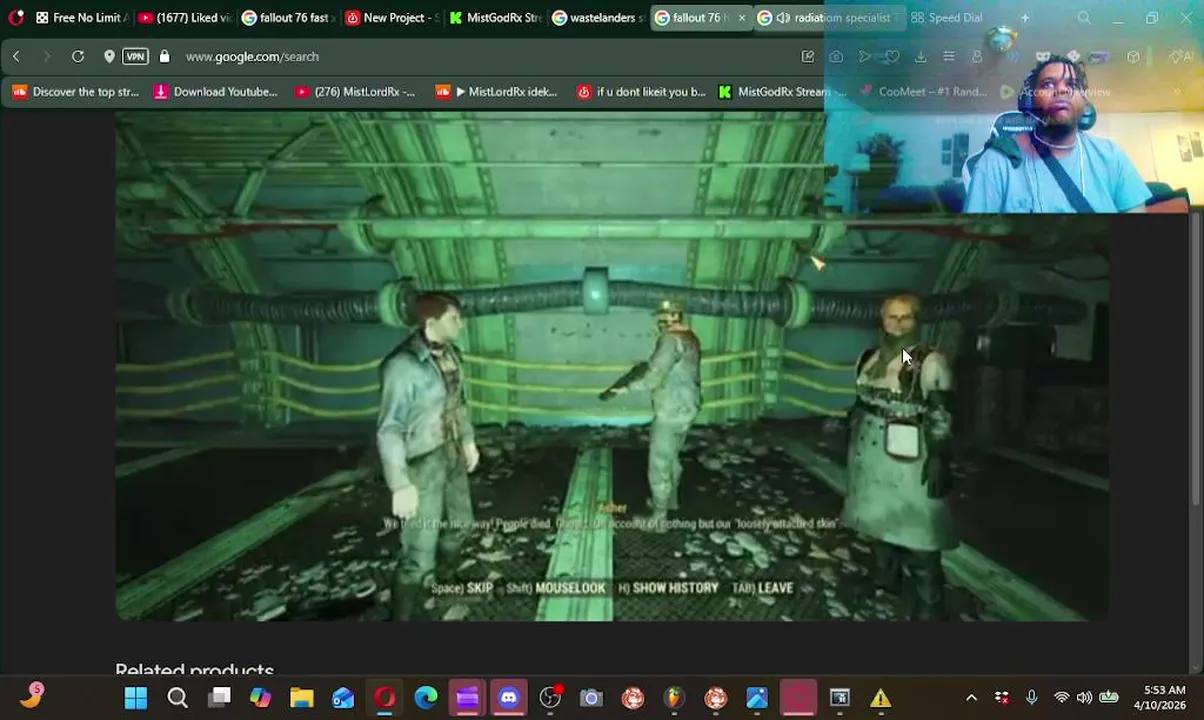Open the extensions cube icon

(x=1133, y=56)
